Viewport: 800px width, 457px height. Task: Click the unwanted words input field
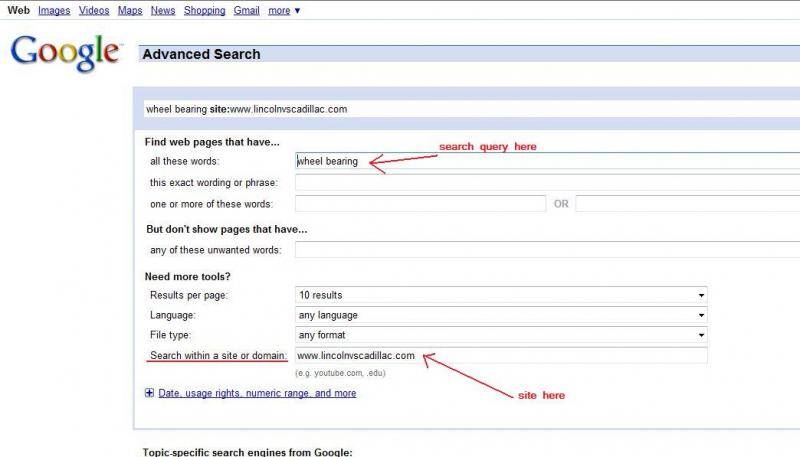pos(547,250)
